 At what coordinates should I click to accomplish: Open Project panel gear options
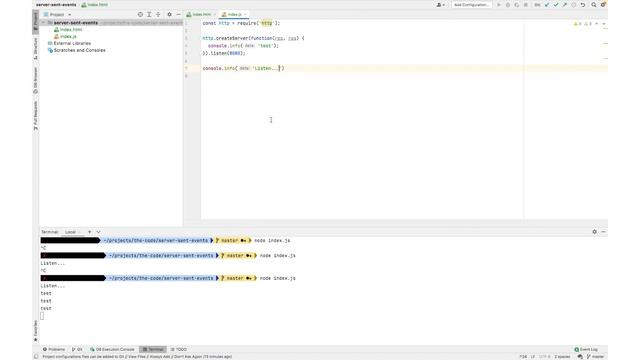pos(169,14)
